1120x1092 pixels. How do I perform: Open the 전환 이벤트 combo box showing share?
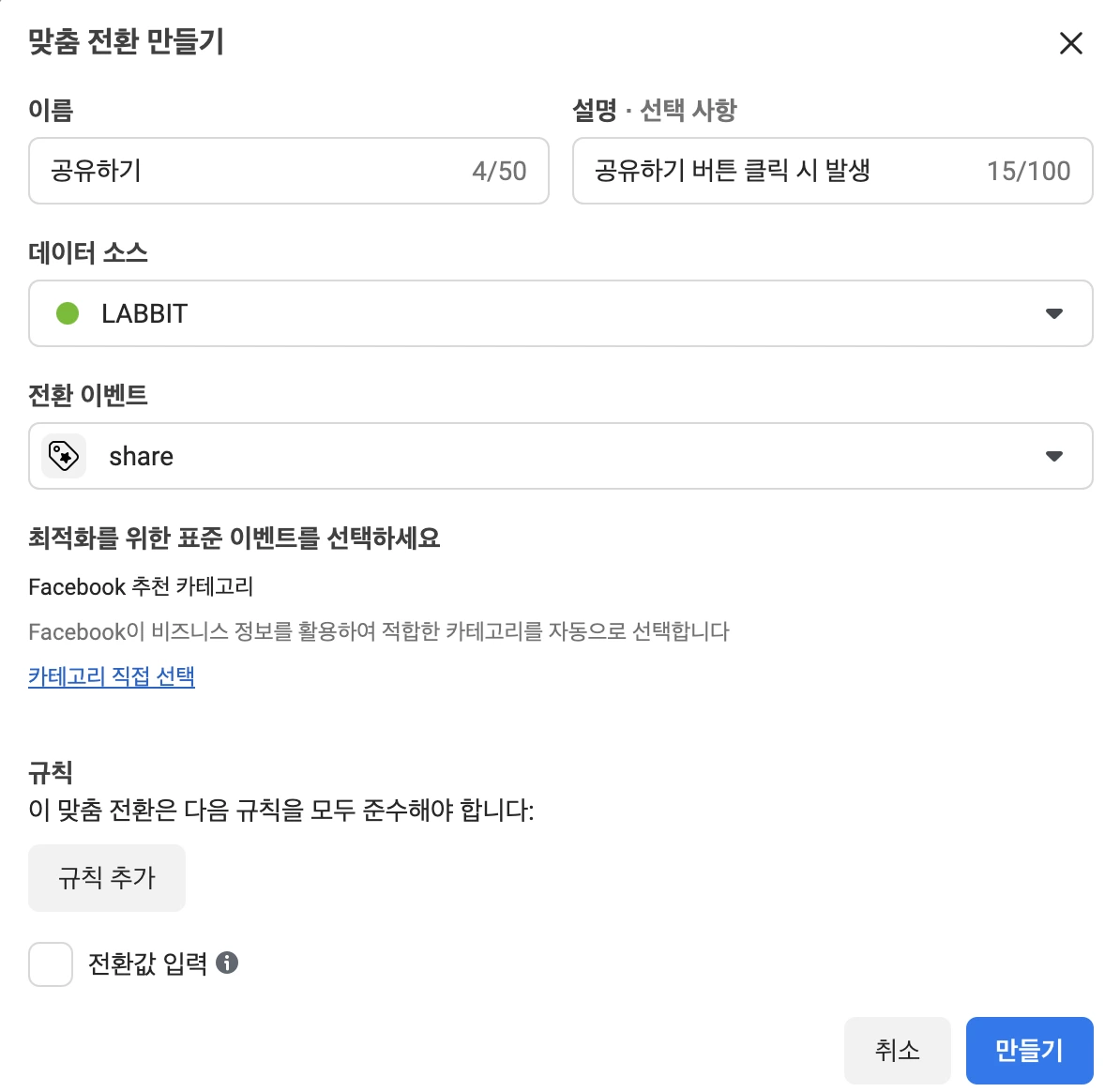coord(561,456)
